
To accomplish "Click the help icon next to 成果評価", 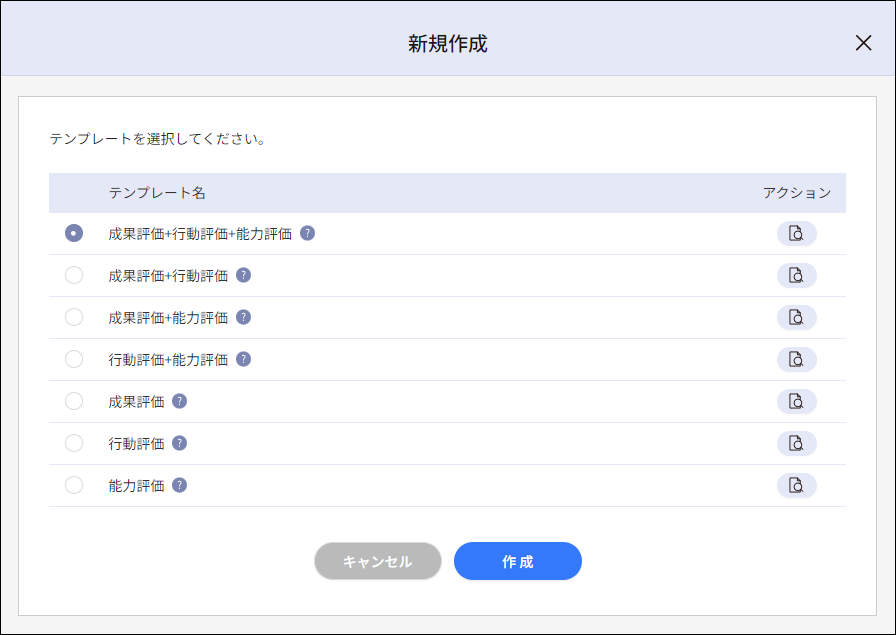I will pyautogui.click(x=178, y=402).
